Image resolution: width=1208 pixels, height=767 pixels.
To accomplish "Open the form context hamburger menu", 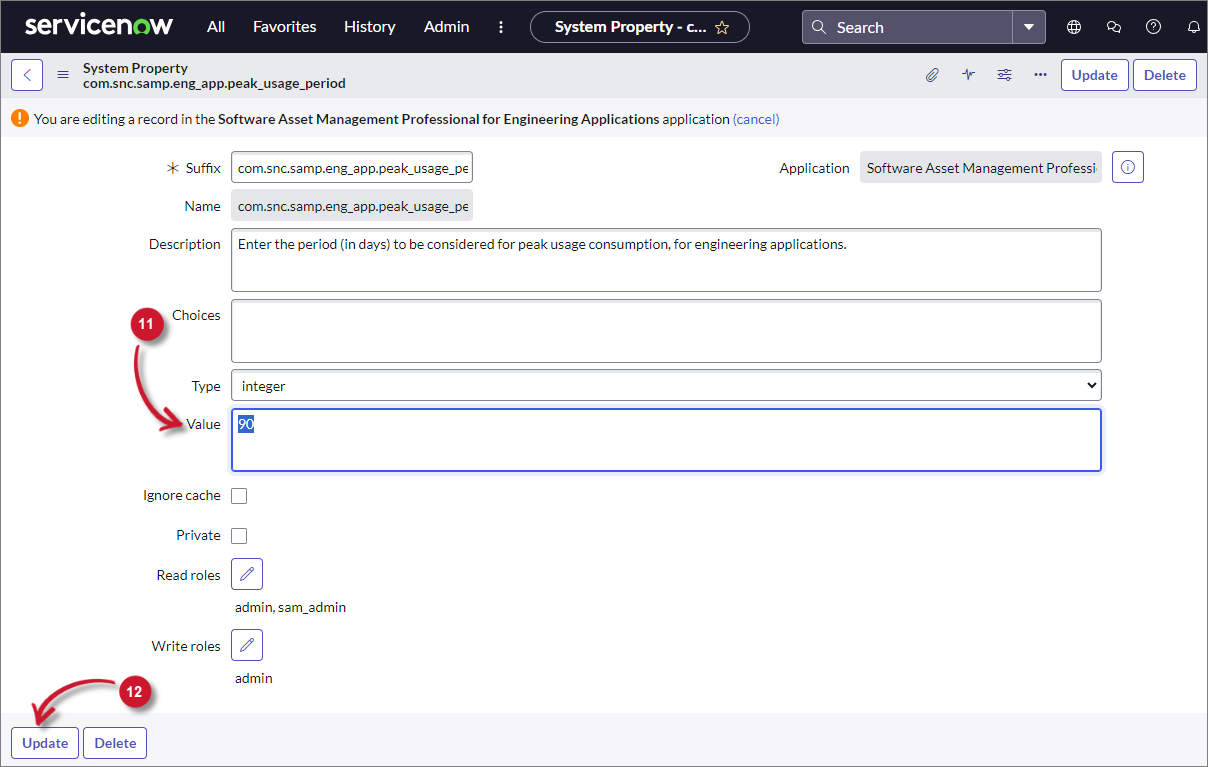I will pyautogui.click(x=63, y=75).
